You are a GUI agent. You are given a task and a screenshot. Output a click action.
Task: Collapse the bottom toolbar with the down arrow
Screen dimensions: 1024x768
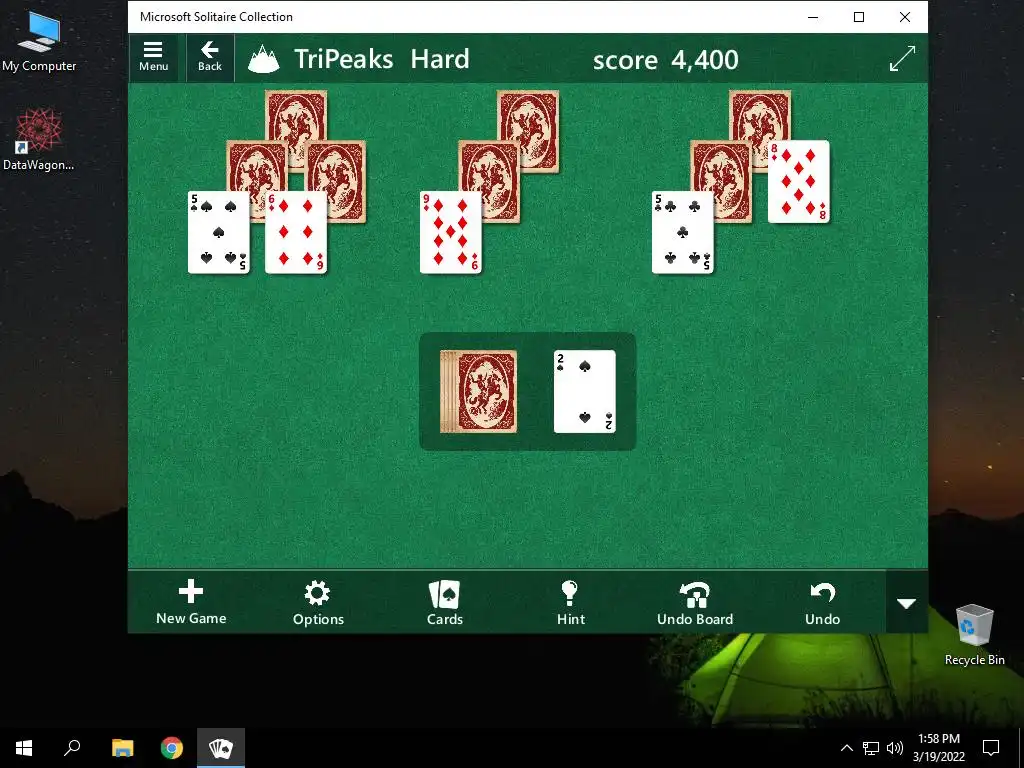906,603
